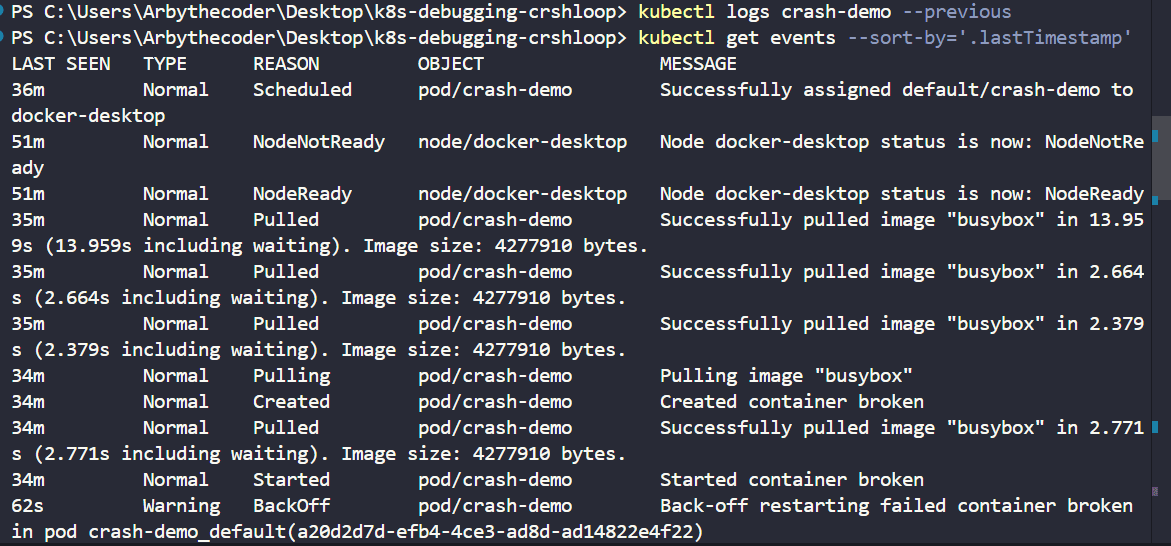
Task: Click the "Created container broken" message
Action: pos(791,402)
